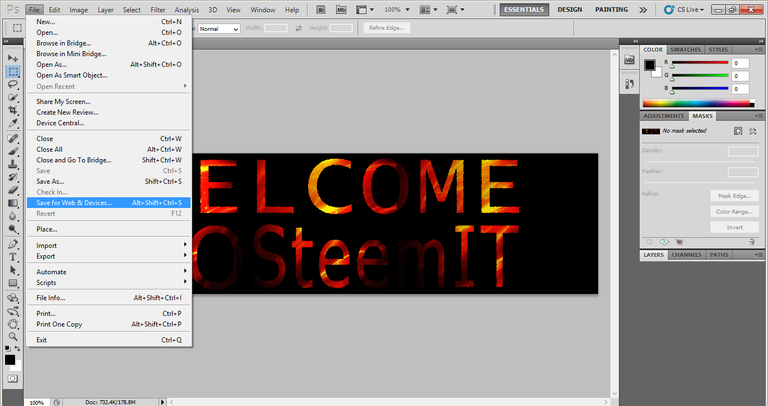Select the 3D Object Rotate tool
This screenshot has width=768, height=406.
pos(13,298)
